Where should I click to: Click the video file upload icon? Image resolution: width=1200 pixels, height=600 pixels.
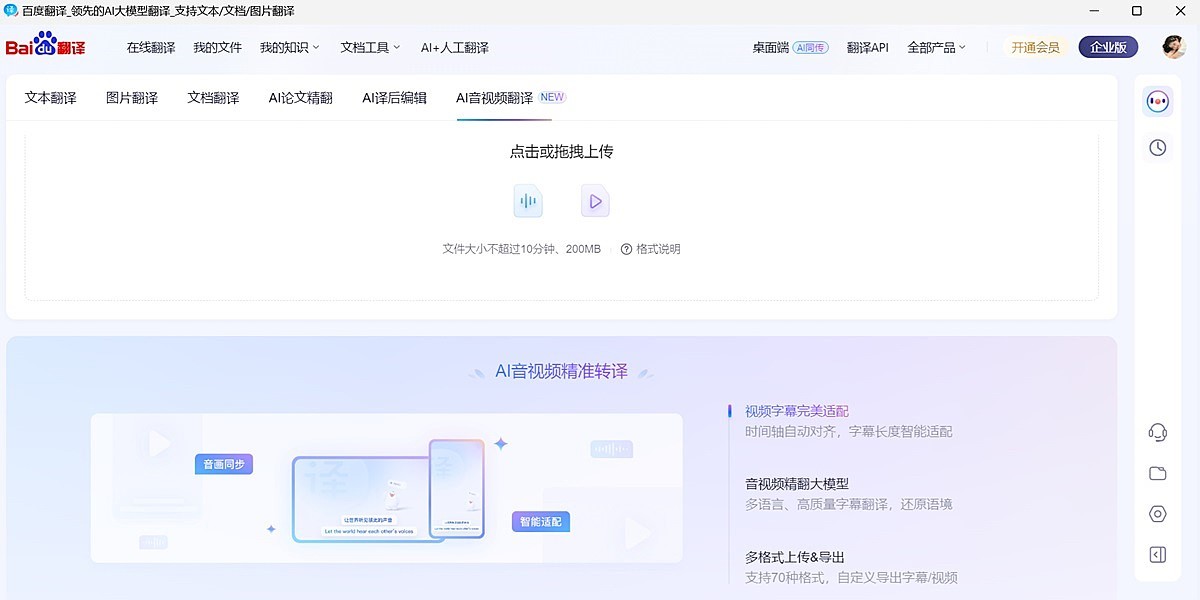coord(594,200)
